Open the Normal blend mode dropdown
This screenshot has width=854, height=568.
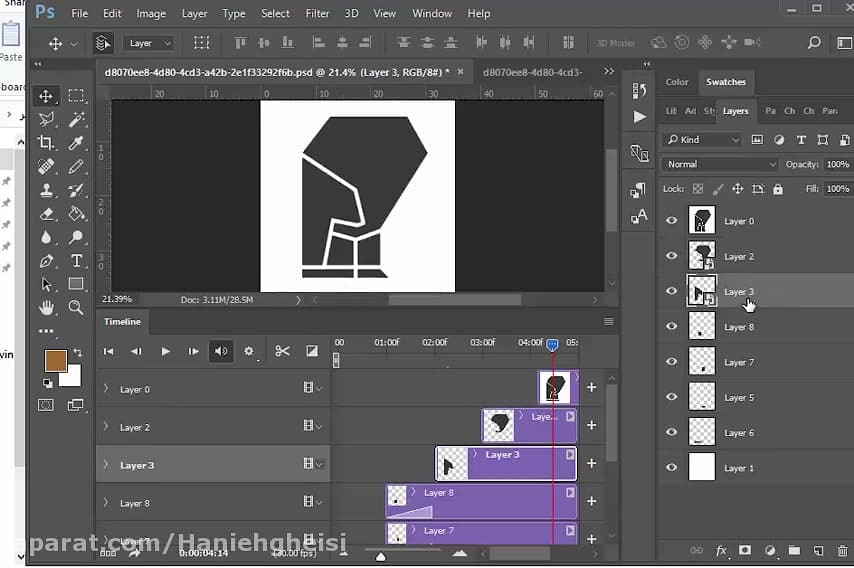tap(720, 164)
